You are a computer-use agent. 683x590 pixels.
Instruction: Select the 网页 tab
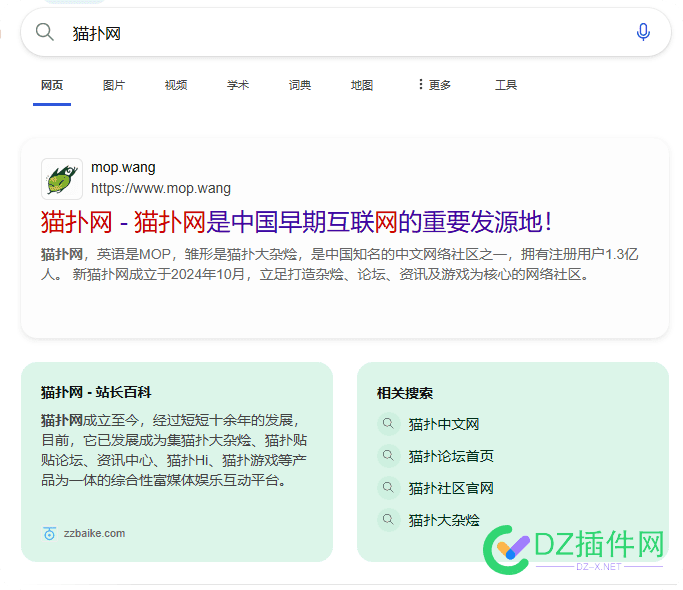pos(52,85)
